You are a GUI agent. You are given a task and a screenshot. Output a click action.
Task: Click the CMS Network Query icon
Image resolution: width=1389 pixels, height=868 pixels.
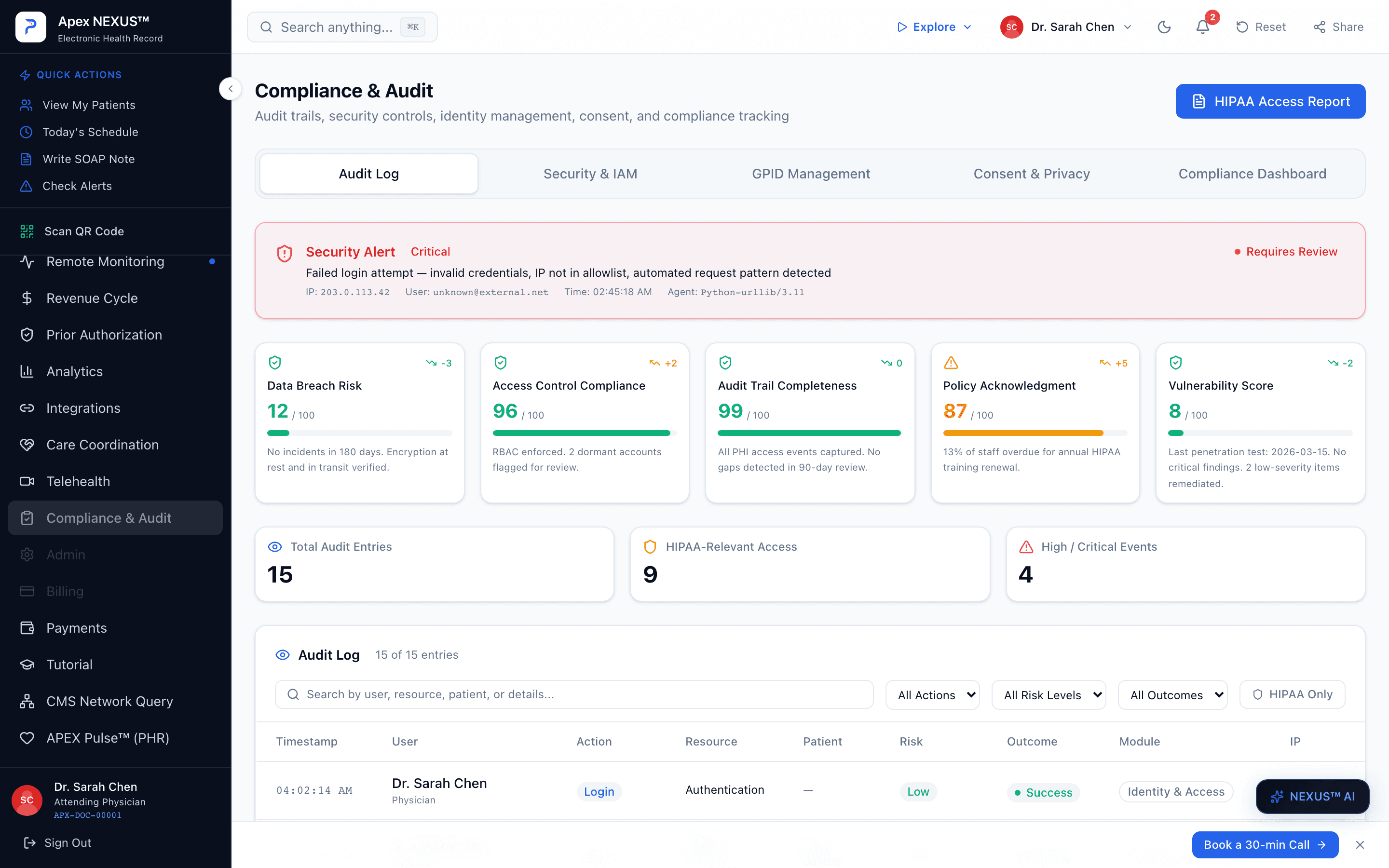click(x=27, y=701)
